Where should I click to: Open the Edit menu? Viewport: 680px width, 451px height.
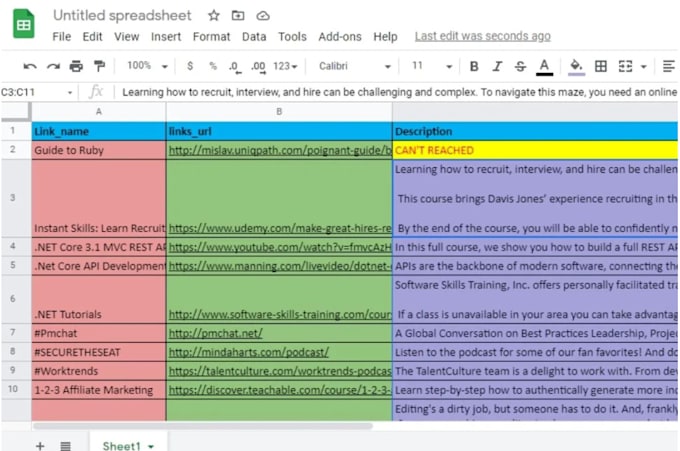tap(92, 36)
